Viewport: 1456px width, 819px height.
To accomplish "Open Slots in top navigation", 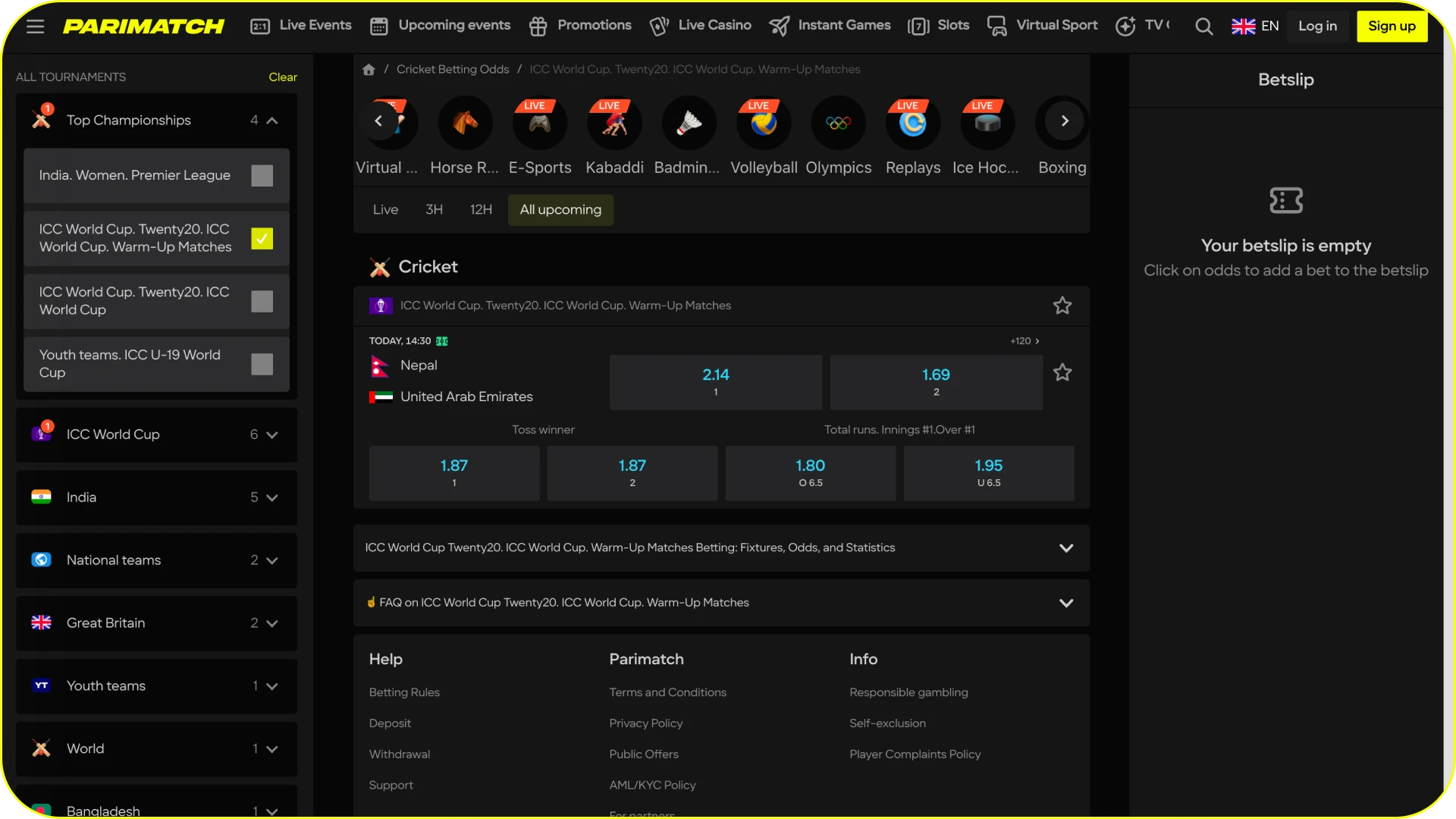I will click(x=939, y=26).
